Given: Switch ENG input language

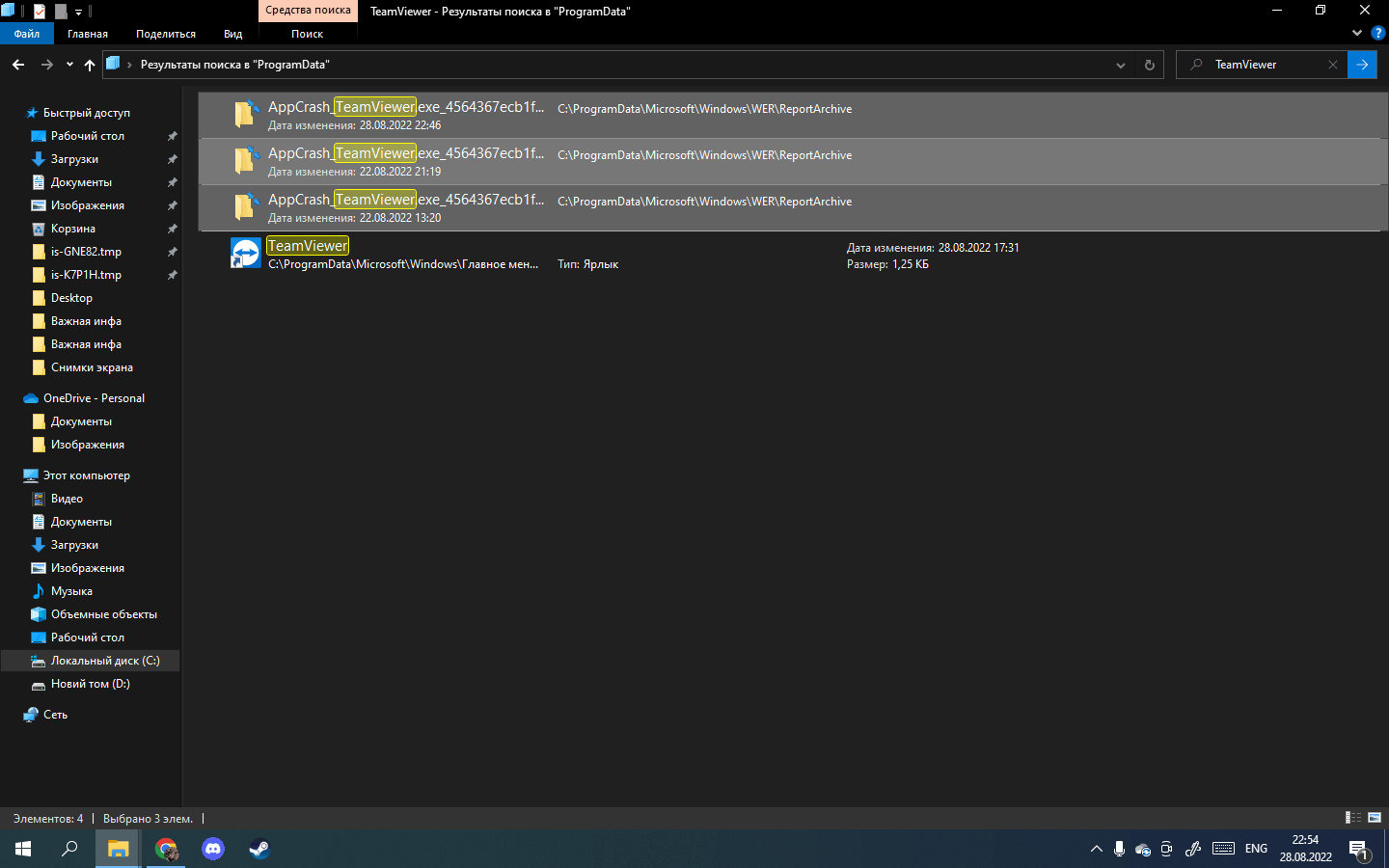Looking at the screenshot, I should 1256,849.
